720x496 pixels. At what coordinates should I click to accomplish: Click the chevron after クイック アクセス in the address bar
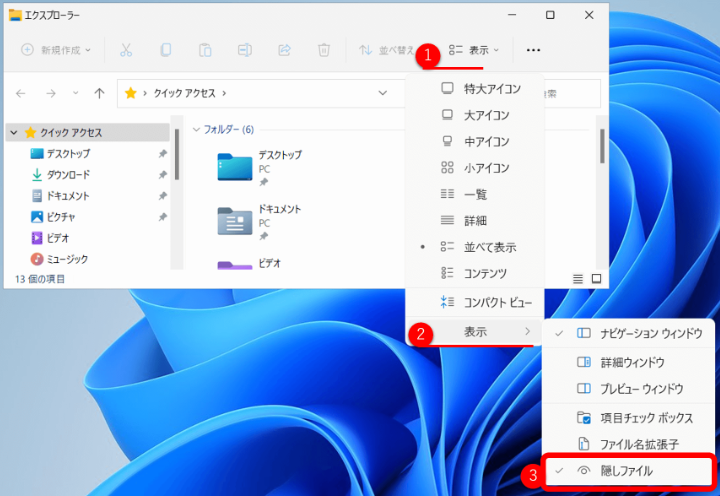point(224,93)
